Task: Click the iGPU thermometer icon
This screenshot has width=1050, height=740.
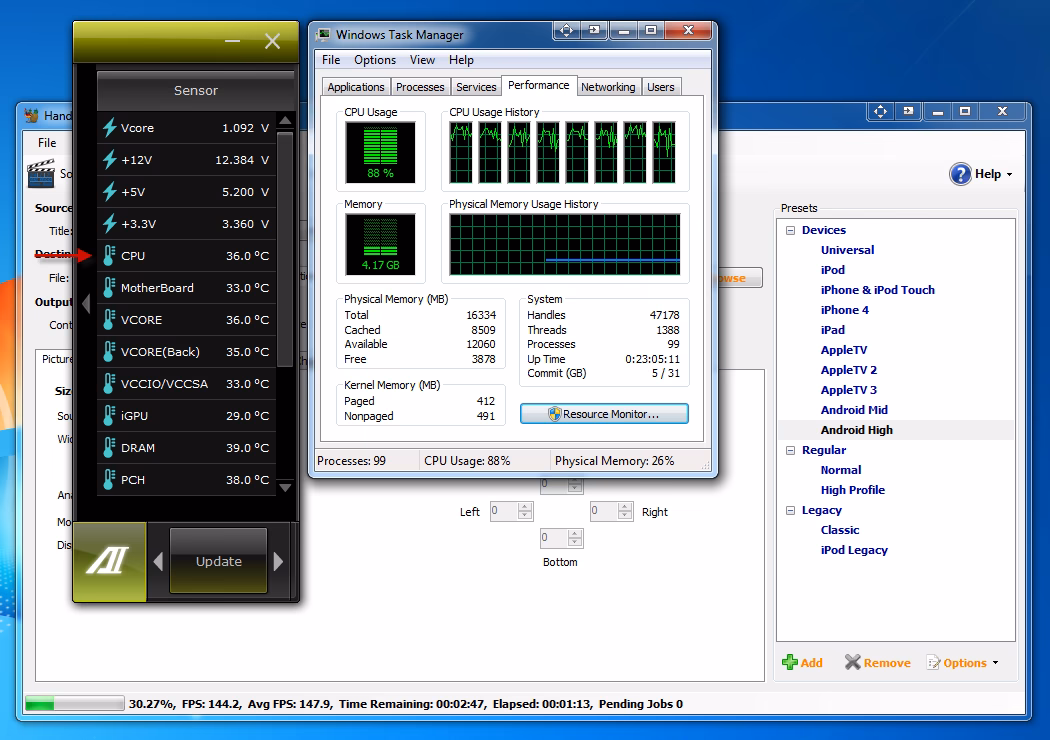Action: (x=108, y=415)
